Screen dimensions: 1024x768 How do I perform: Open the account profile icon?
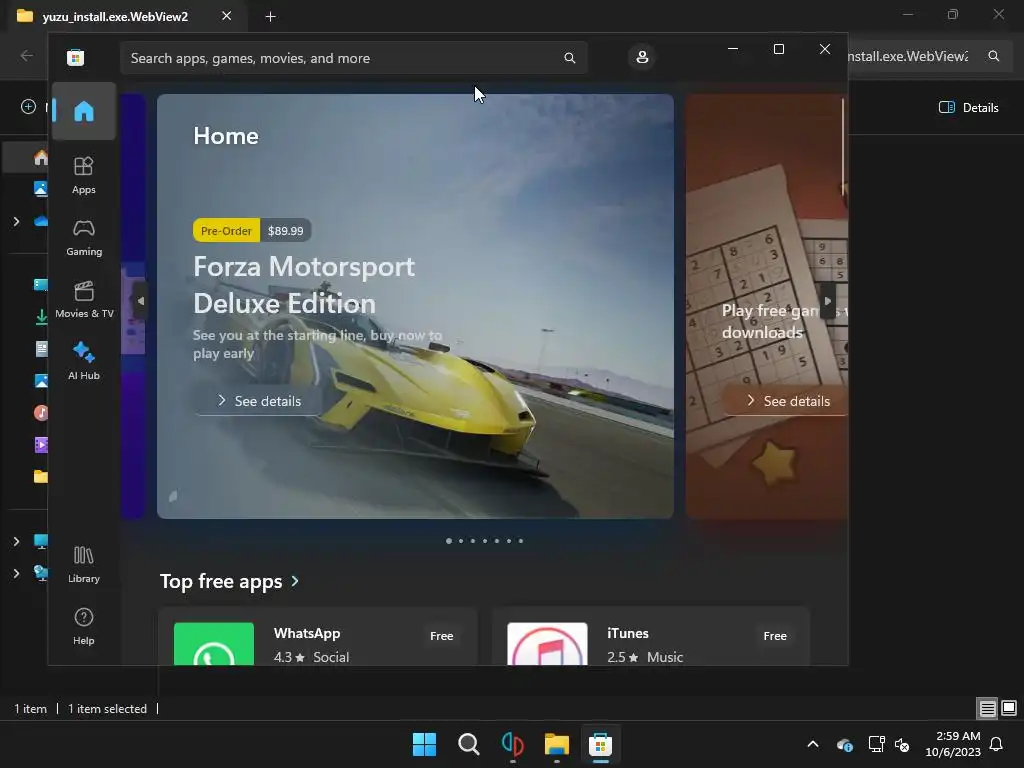(642, 57)
